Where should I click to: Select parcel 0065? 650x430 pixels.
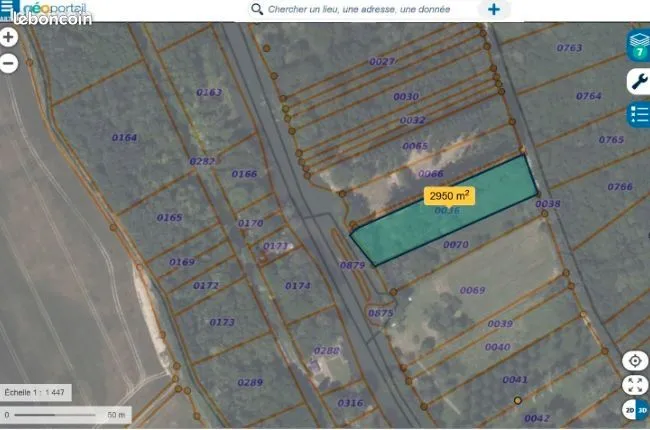click(x=415, y=146)
